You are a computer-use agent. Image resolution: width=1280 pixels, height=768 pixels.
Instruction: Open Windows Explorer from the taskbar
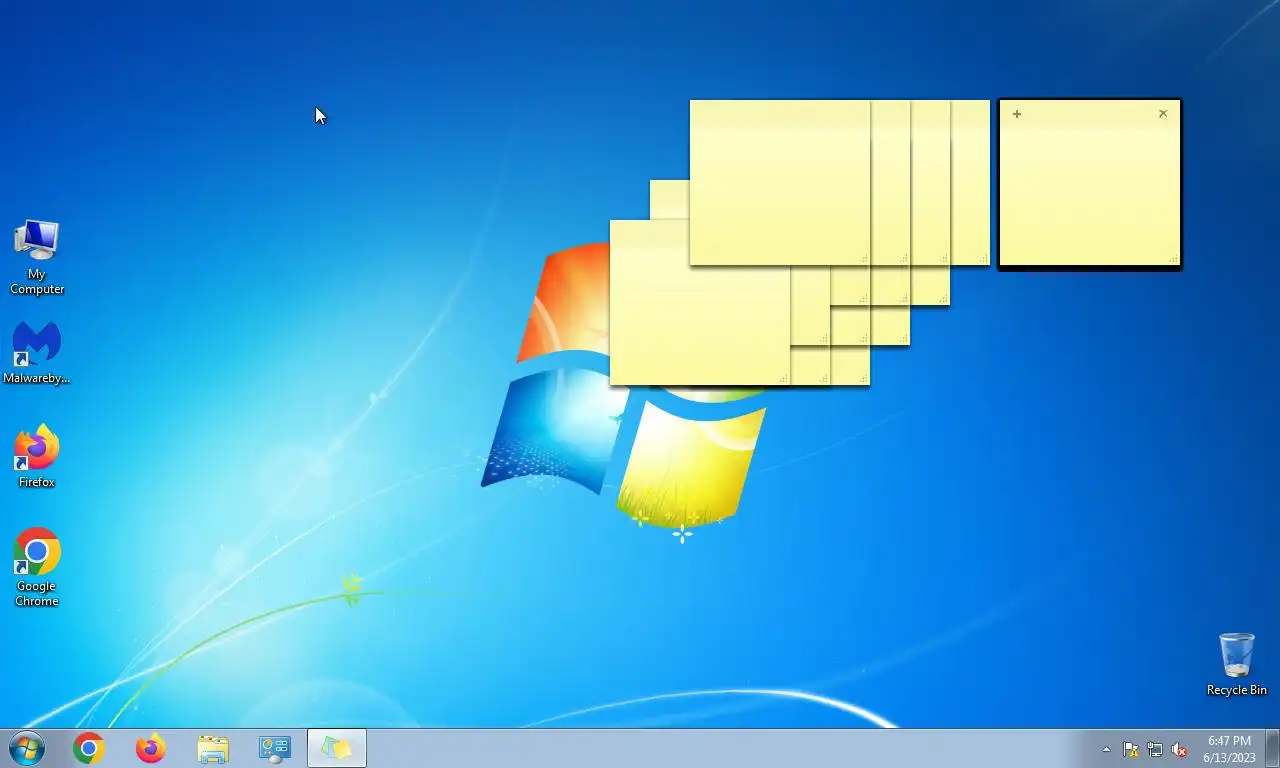point(213,748)
